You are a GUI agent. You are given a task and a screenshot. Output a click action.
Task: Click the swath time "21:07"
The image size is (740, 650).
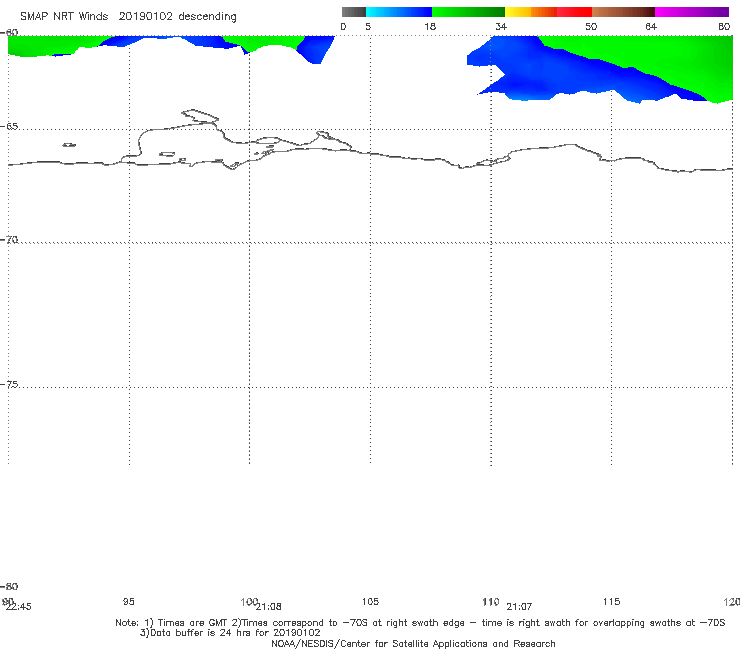click(x=519, y=607)
